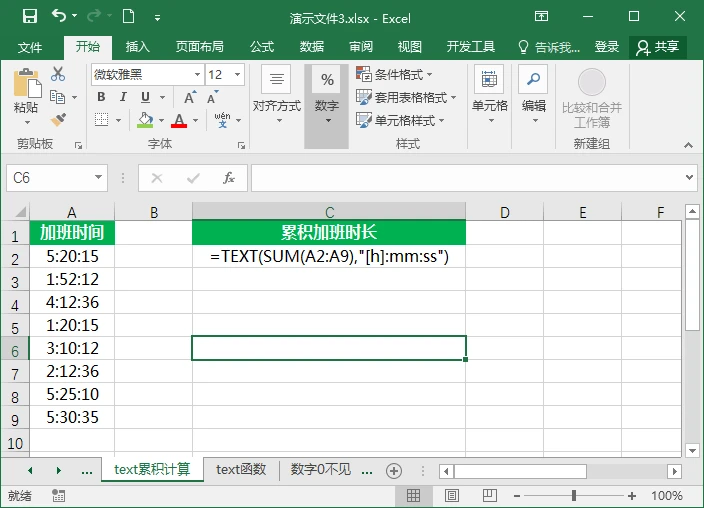Click the formula bar input field
Viewport: 704px width, 508px height.
(467, 178)
